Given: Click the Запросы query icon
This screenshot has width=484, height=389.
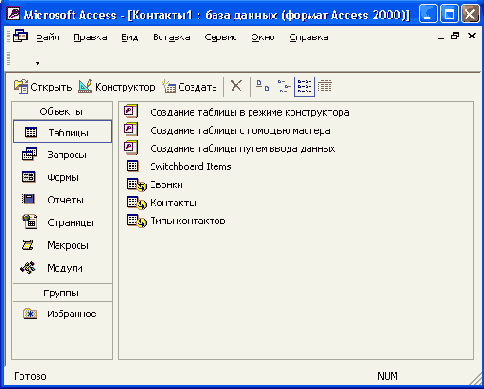Looking at the screenshot, I should click(x=29, y=154).
